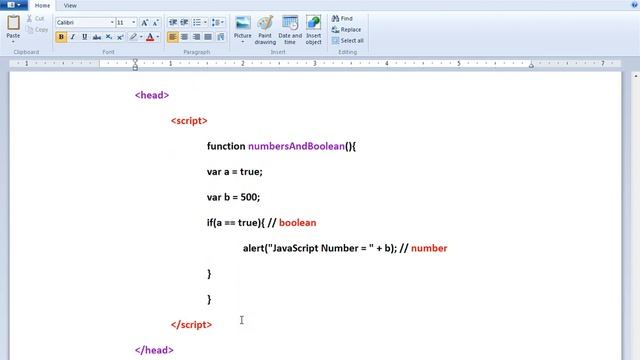Screen dimensions: 640x360
Task: Click the '<head>' opening tag text
Action: [152, 95]
